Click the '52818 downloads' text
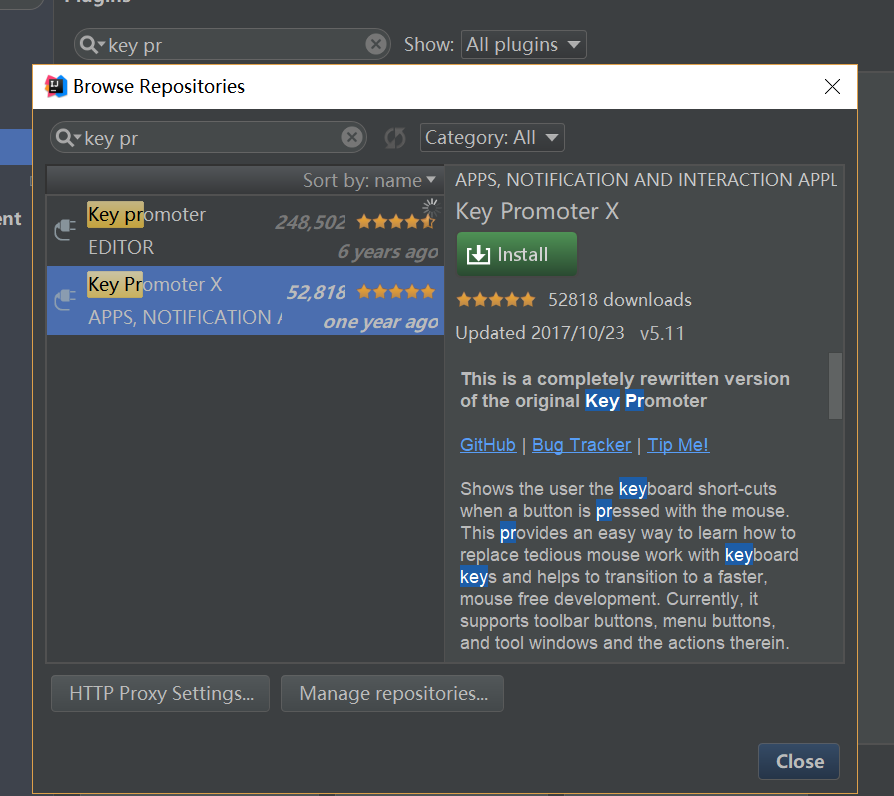 point(620,300)
